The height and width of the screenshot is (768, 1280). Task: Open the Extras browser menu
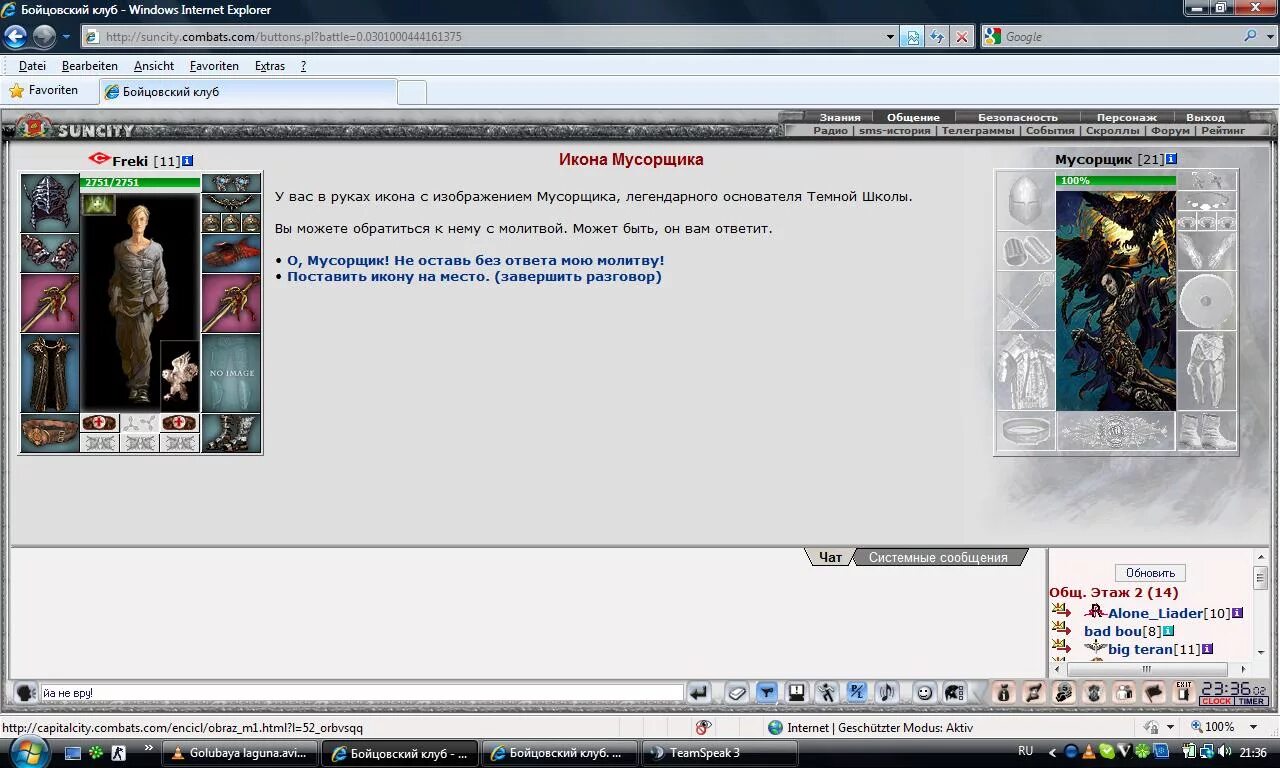pos(270,66)
